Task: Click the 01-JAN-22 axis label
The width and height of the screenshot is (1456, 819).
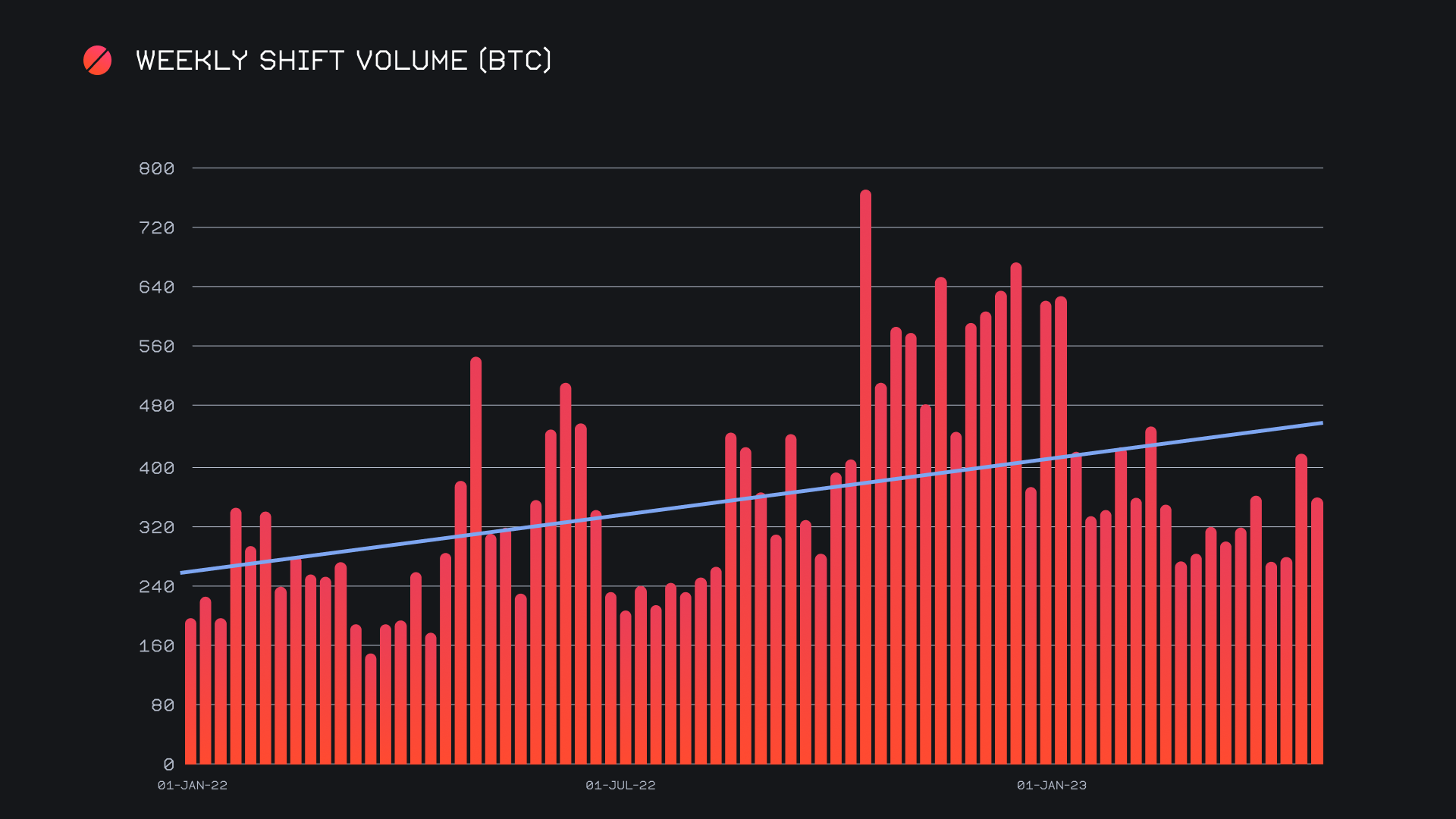Action: (x=193, y=786)
